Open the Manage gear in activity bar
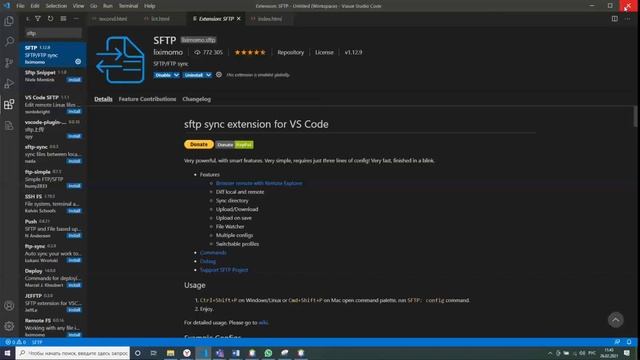Viewport: 640px width, 360px height. pos(9,326)
